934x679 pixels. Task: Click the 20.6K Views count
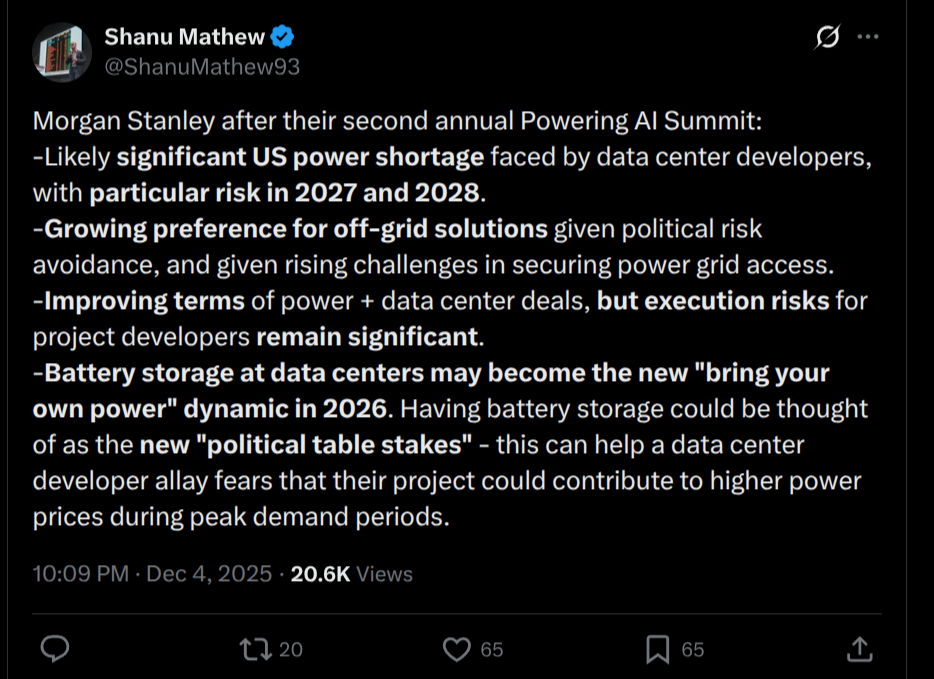pyautogui.click(x=351, y=574)
